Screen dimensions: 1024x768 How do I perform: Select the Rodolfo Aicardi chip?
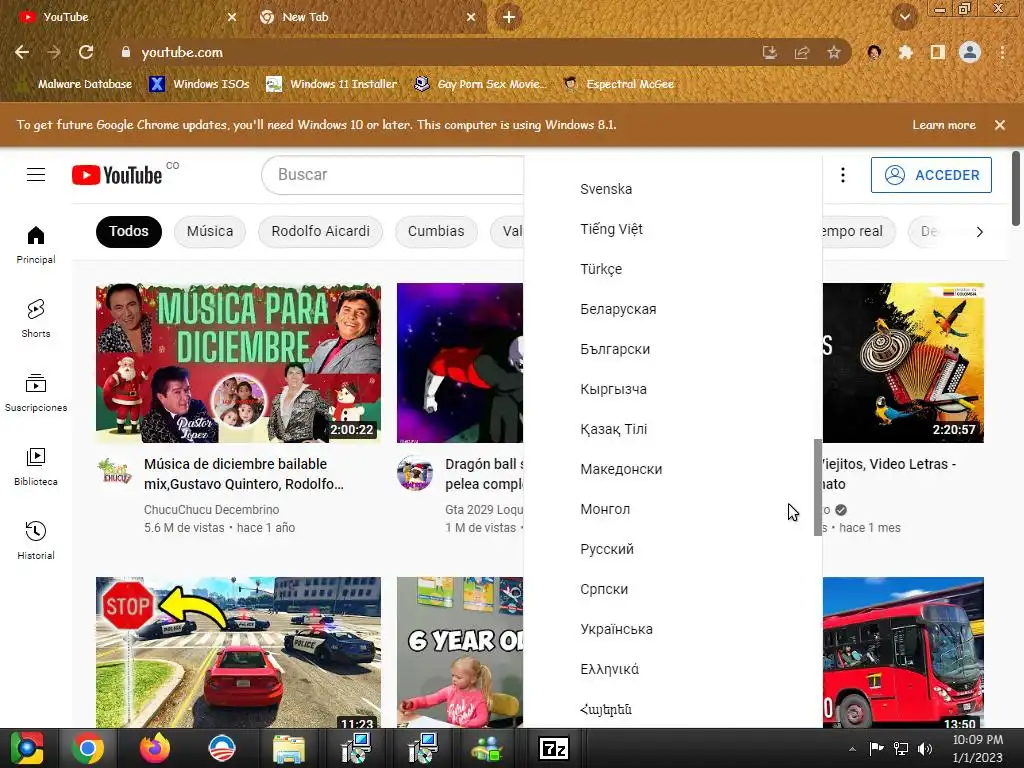tap(321, 231)
